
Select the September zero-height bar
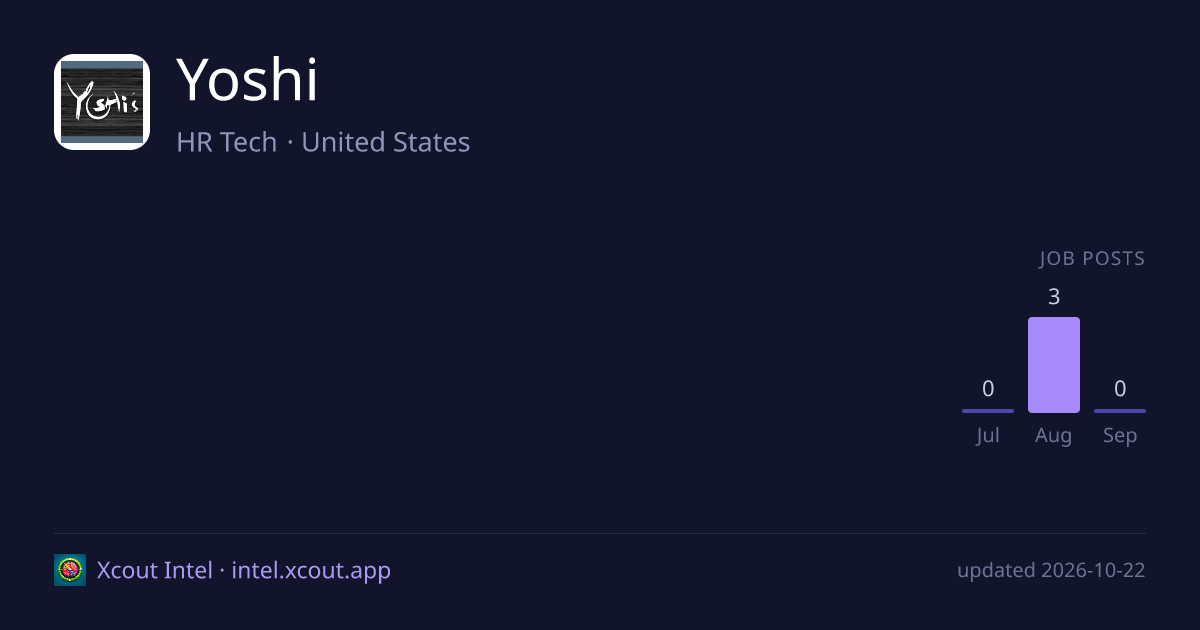(1120, 411)
